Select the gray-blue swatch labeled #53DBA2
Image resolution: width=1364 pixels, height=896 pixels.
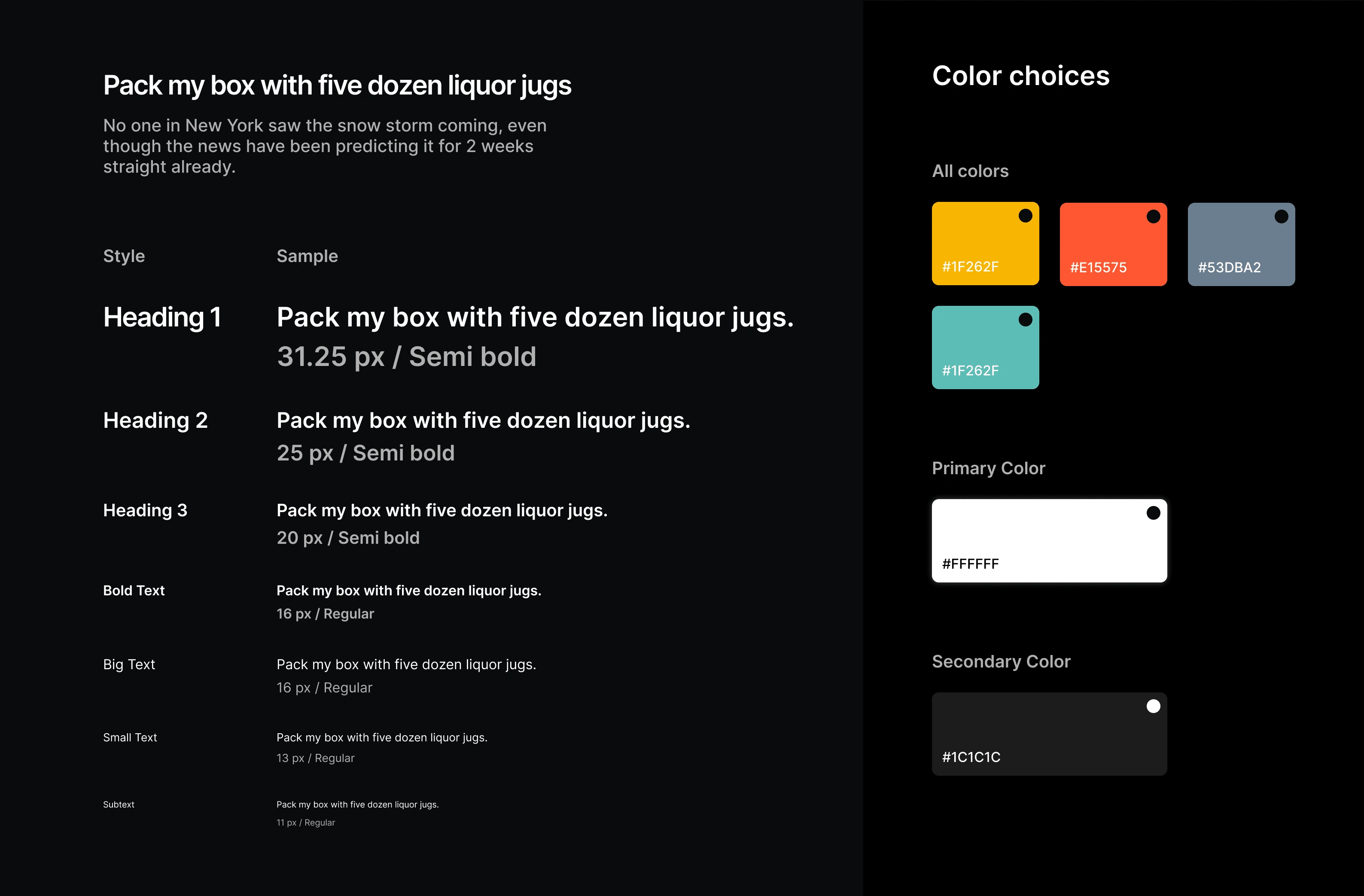point(1241,244)
